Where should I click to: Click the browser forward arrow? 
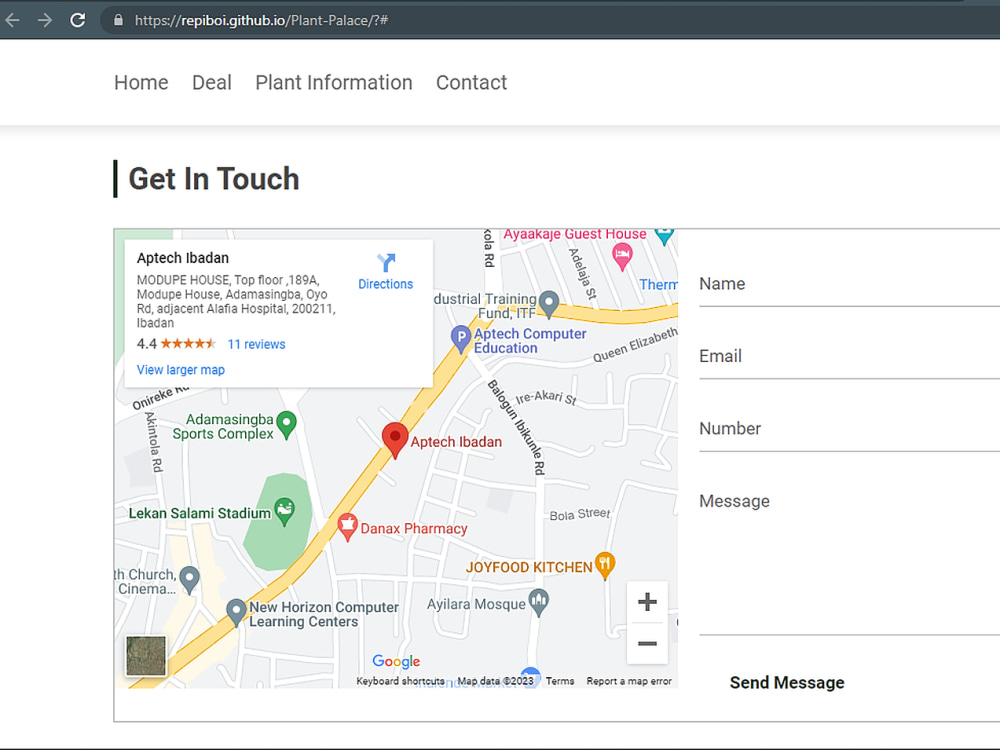(45, 20)
